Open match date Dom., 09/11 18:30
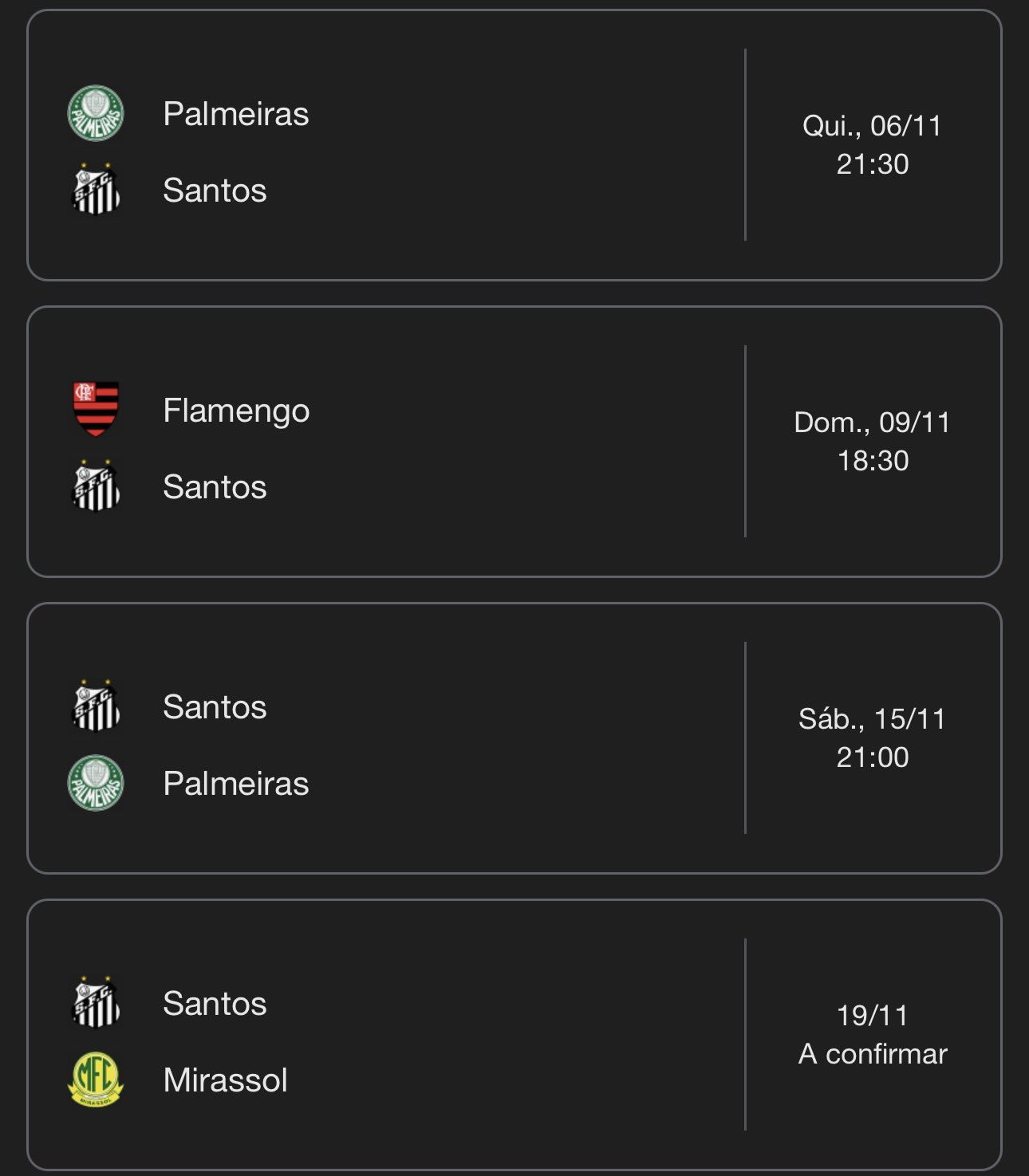Viewport: 1029px width, 1176px height. point(872,441)
